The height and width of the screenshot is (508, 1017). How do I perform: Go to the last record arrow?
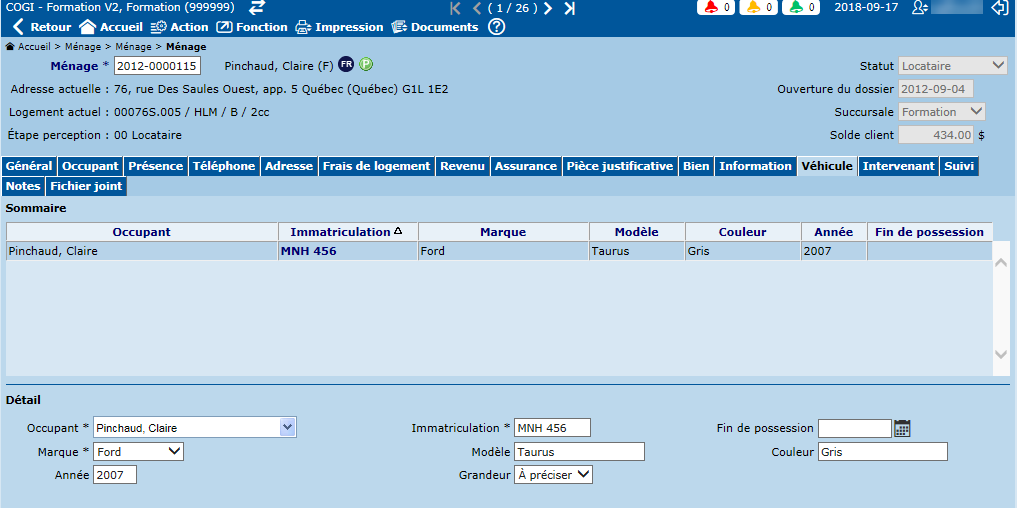coord(570,8)
